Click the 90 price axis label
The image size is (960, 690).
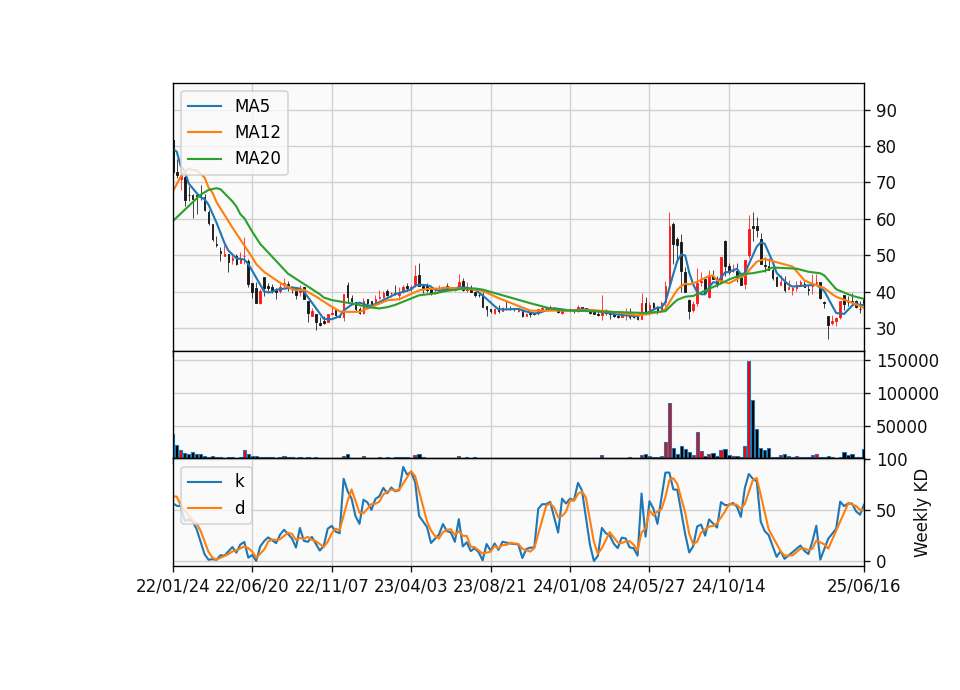[x=887, y=111]
